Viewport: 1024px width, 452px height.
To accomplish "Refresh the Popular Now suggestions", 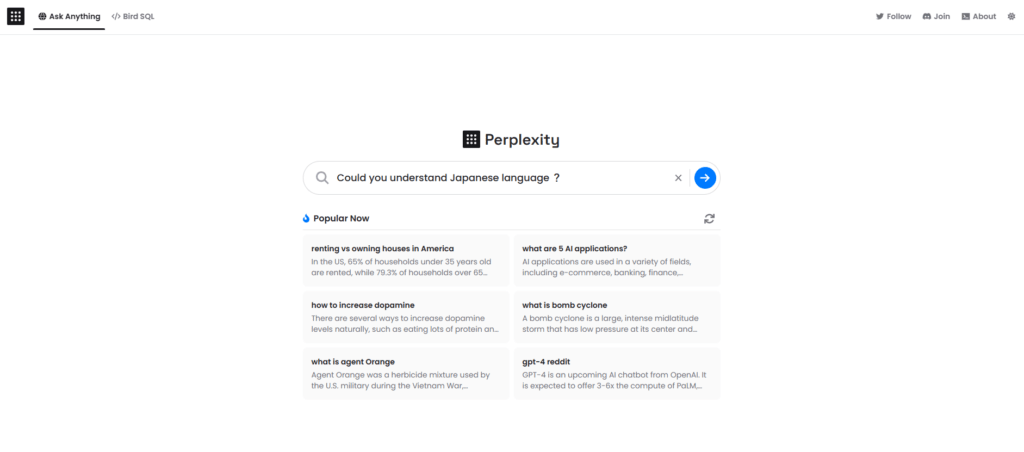I will [x=709, y=218].
